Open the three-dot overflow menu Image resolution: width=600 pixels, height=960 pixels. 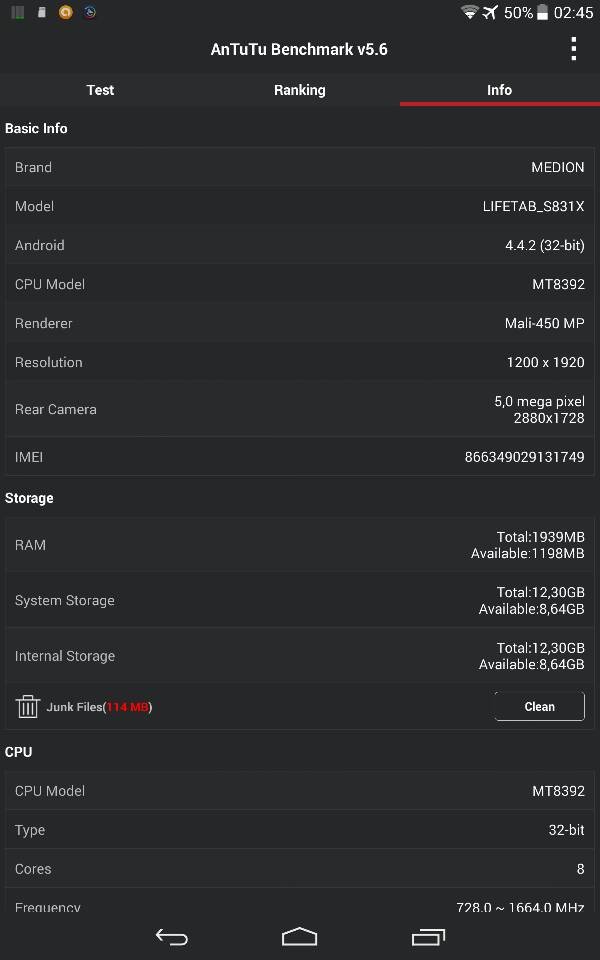pyautogui.click(x=574, y=49)
